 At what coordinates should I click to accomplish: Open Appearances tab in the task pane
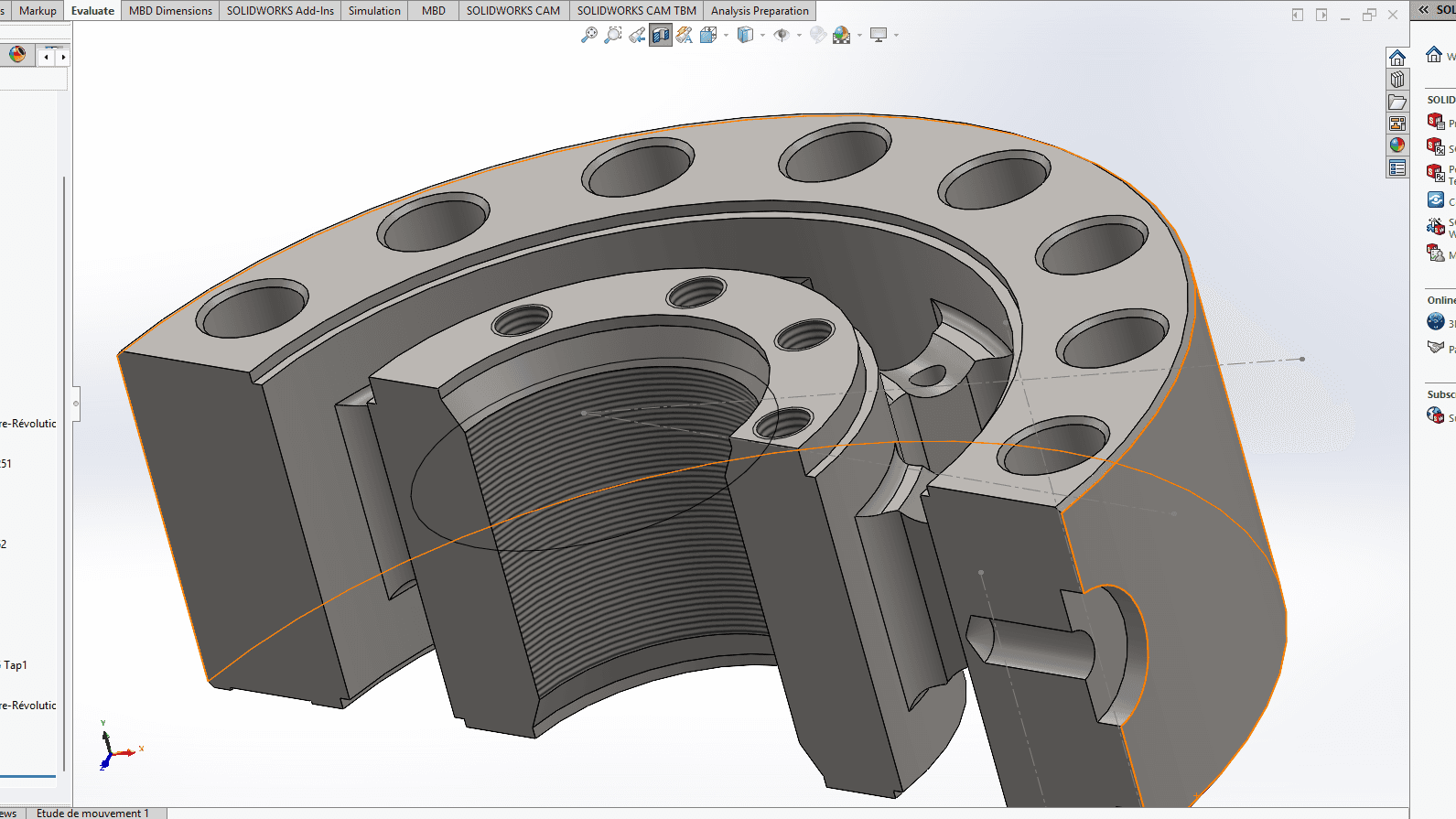tap(1397, 145)
